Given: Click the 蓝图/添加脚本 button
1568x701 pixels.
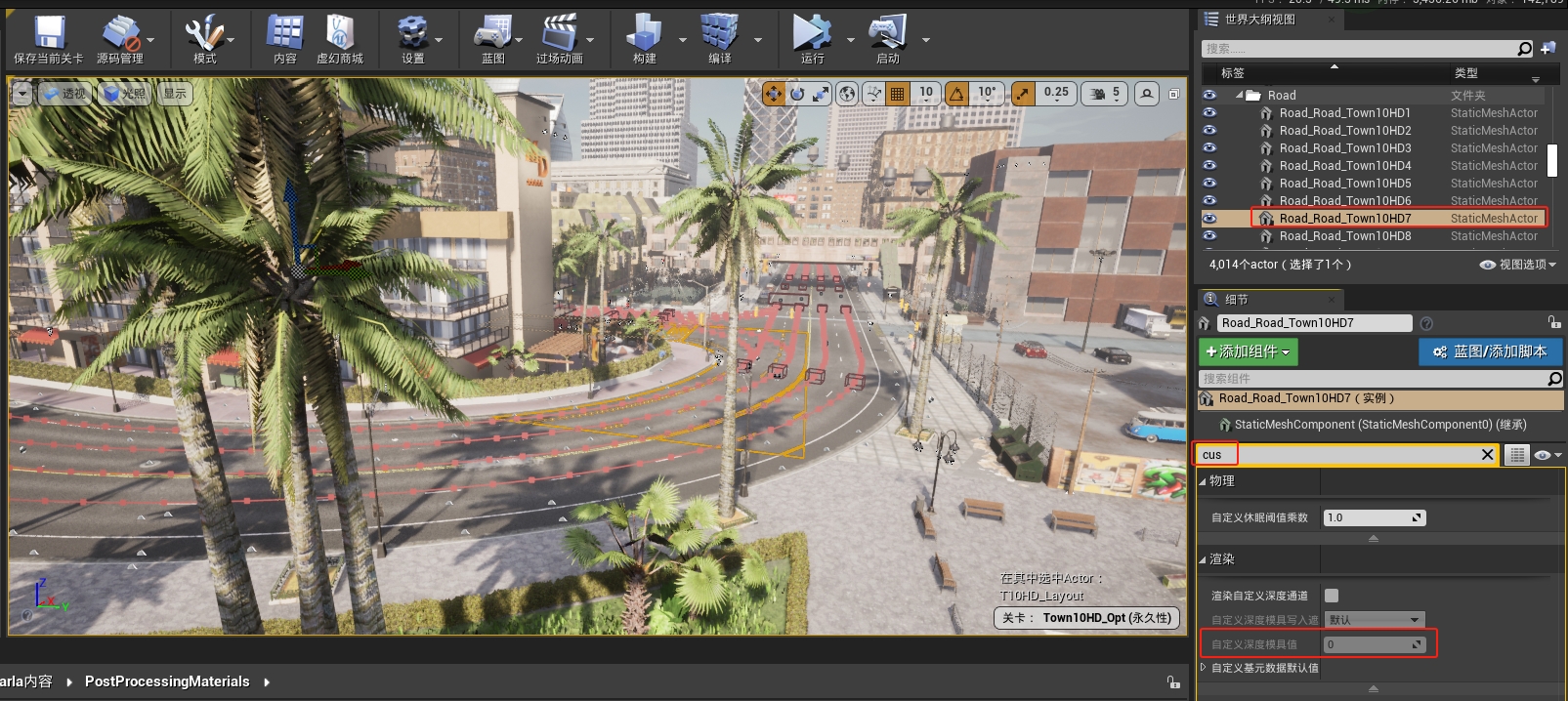Looking at the screenshot, I should point(1490,351).
